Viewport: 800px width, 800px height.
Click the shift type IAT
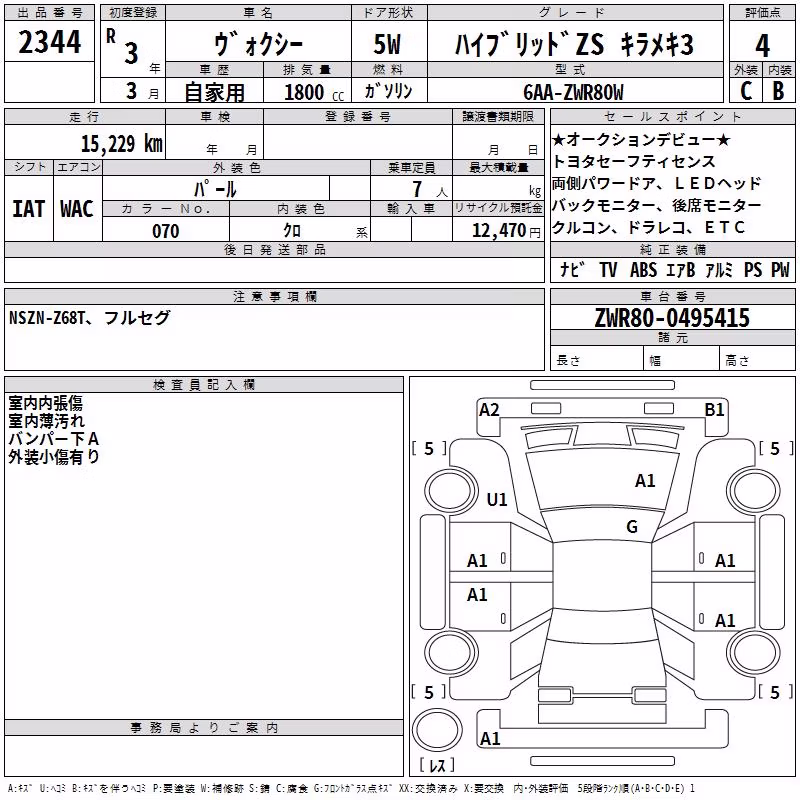(x=28, y=209)
